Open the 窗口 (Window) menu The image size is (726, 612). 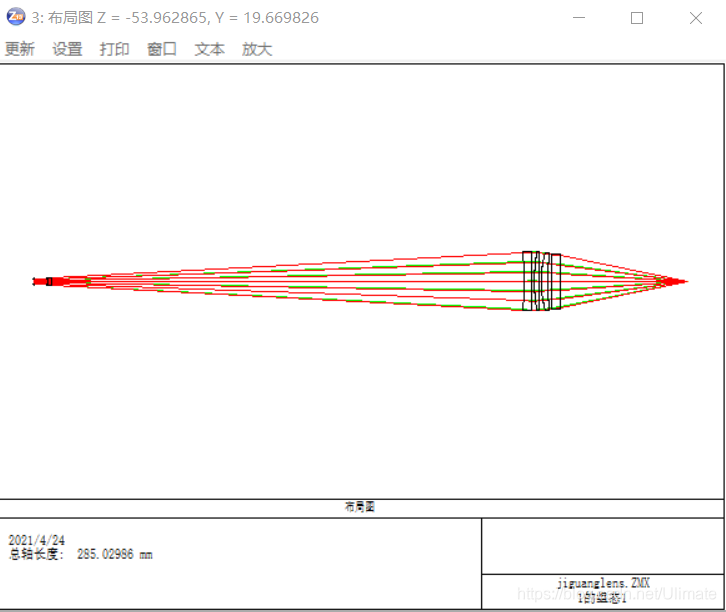coord(162,49)
